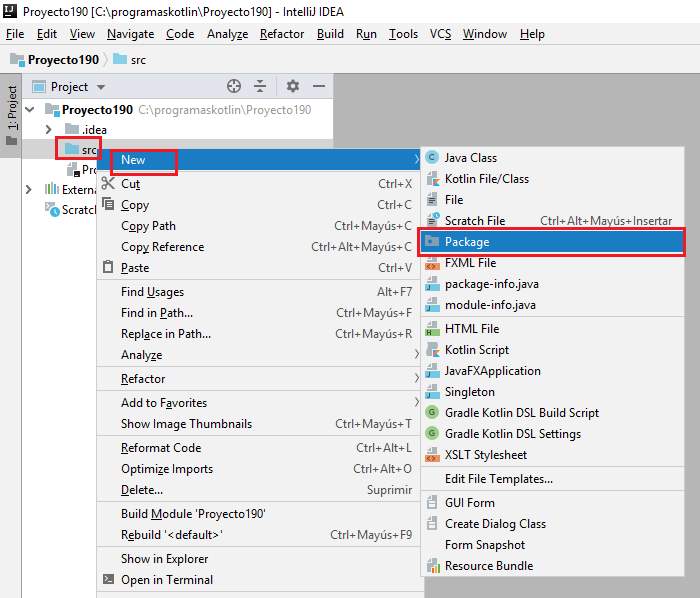Click the Scratch File icon

(x=432, y=220)
